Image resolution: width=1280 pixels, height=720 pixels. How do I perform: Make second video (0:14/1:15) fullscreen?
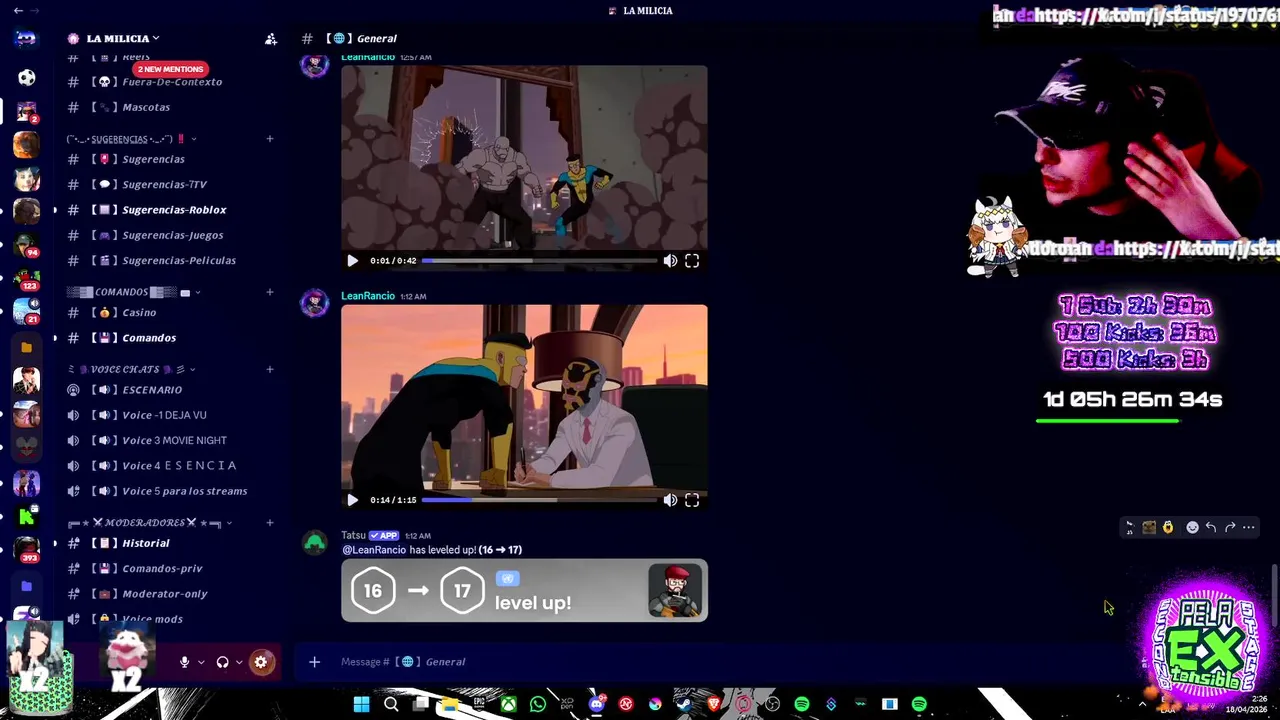[x=692, y=500]
